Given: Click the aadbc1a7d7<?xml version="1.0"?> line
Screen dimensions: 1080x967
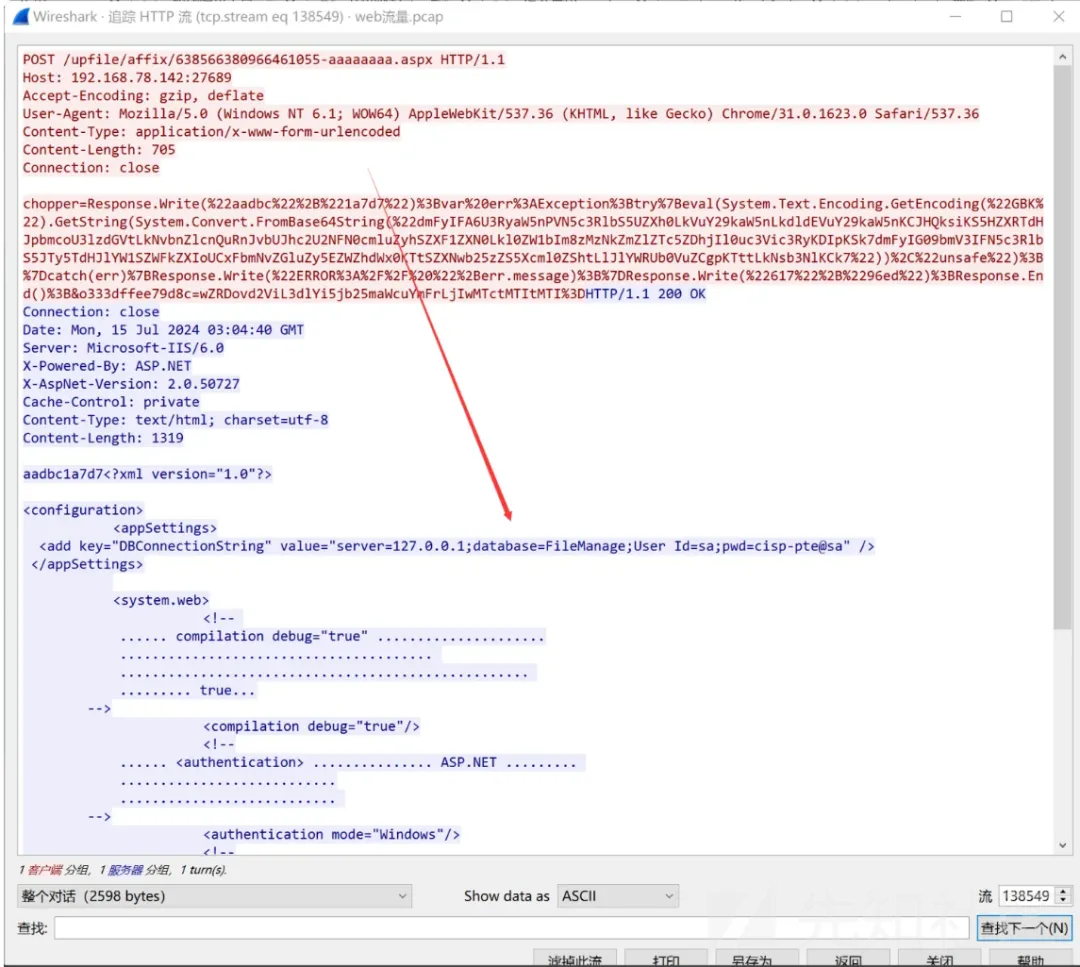Looking at the screenshot, I should point(147,474).
